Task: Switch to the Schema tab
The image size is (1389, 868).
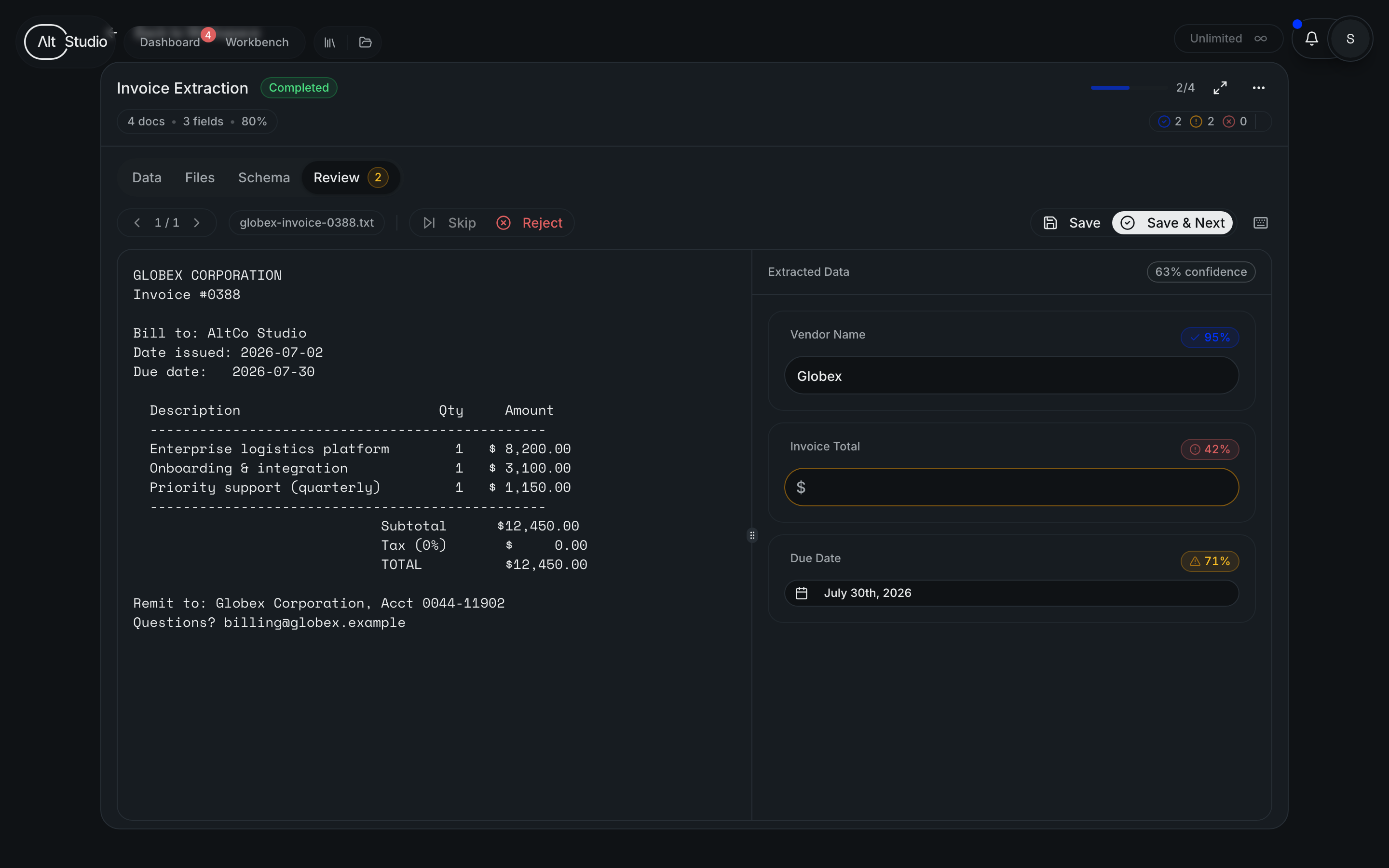Action: (x=264, y=178)
